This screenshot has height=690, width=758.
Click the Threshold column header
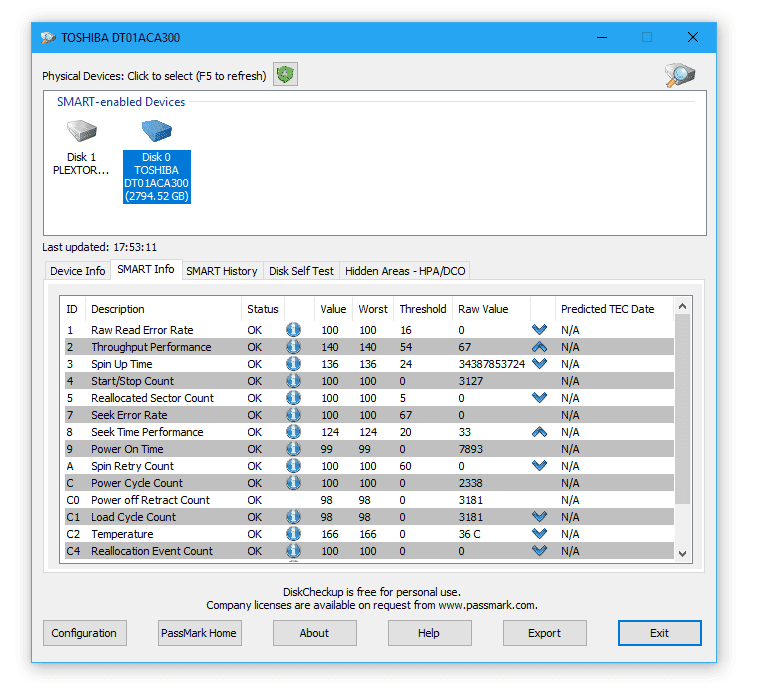point(423,309)
